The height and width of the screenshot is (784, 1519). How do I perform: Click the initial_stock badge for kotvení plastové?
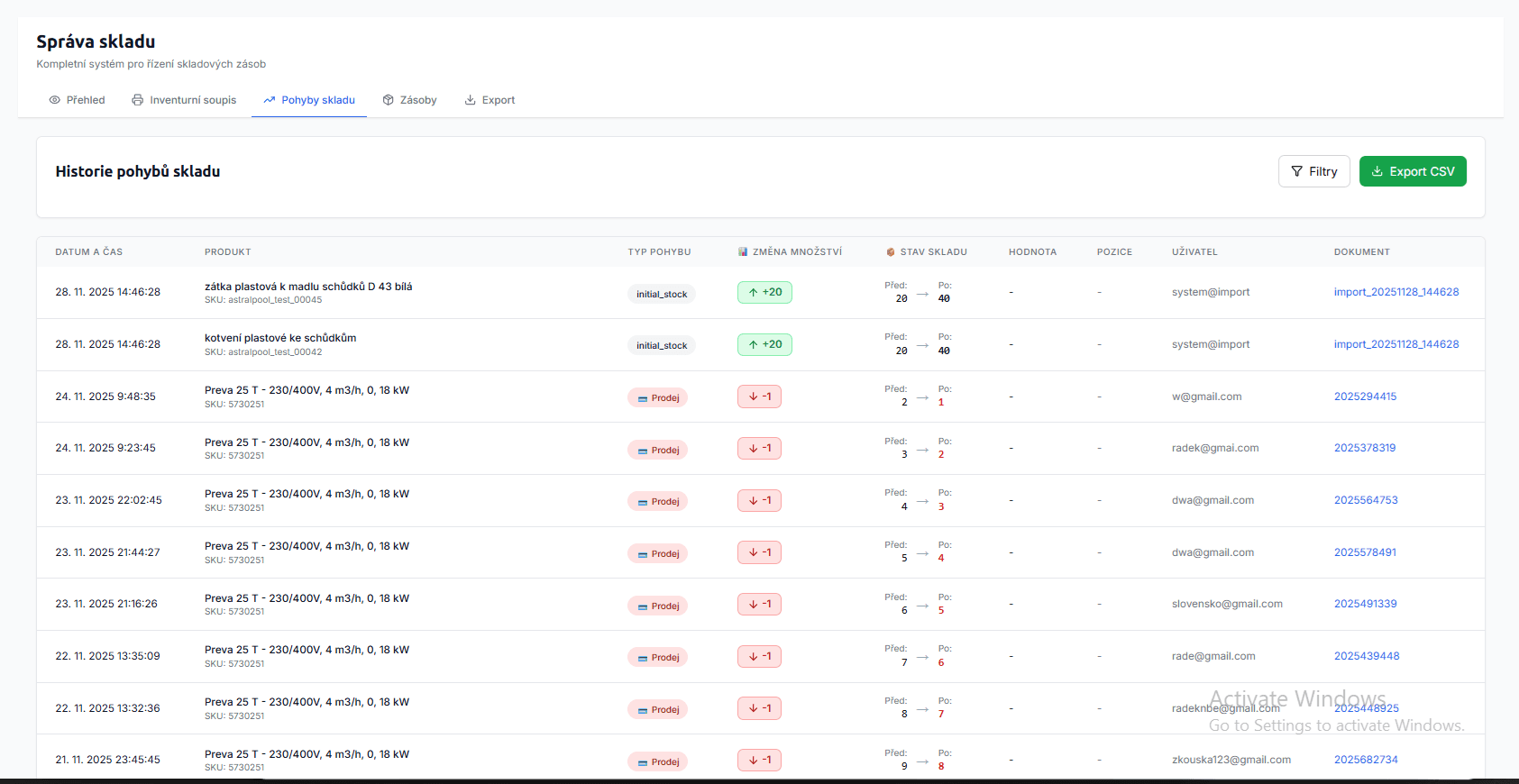662,346
